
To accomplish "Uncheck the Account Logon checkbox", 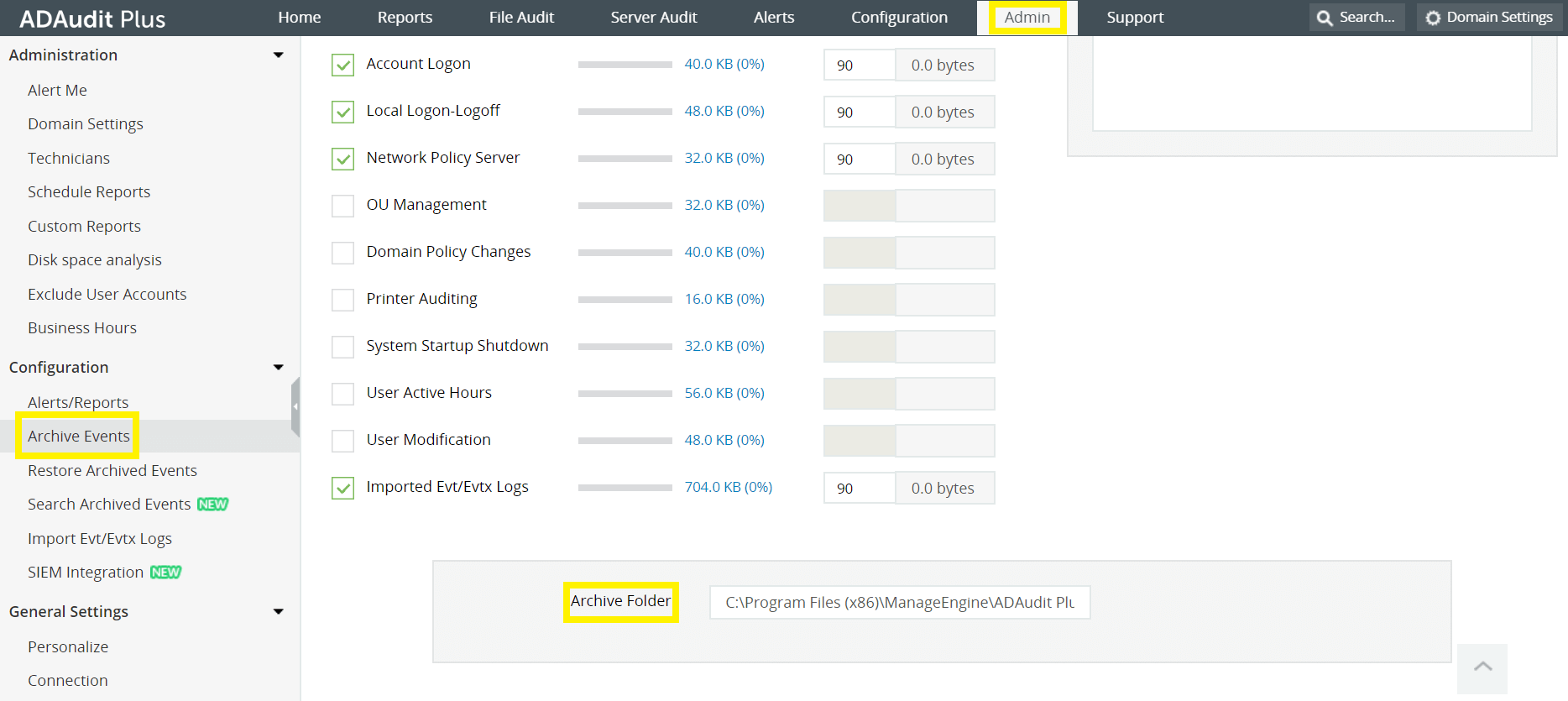I will tap(342, 65).
